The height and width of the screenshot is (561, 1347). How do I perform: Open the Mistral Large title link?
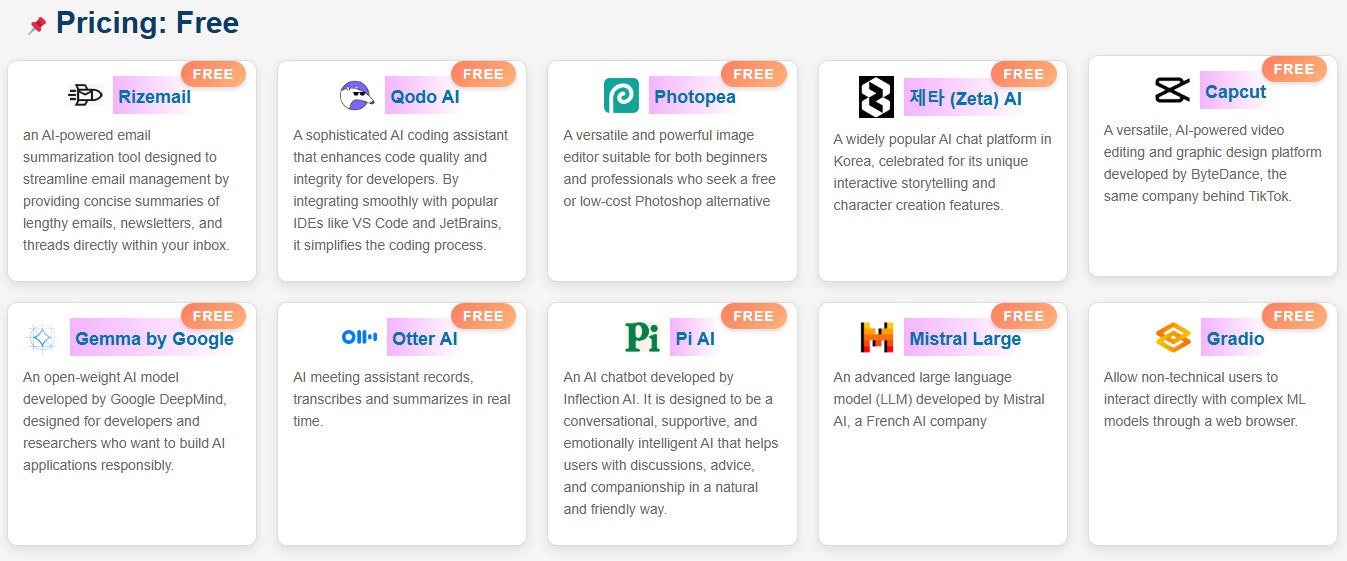coord(965,339)
